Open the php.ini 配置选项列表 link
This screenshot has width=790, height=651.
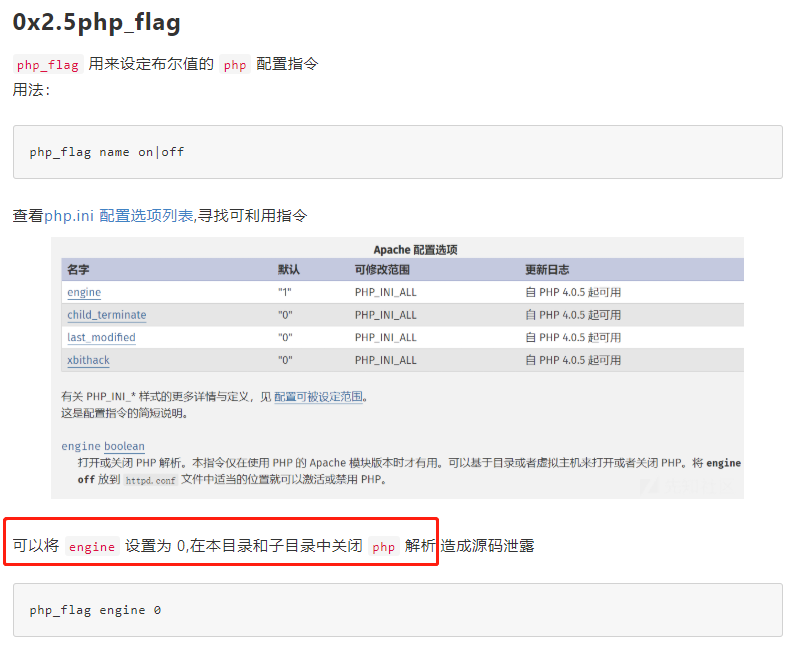coord(118,216)
